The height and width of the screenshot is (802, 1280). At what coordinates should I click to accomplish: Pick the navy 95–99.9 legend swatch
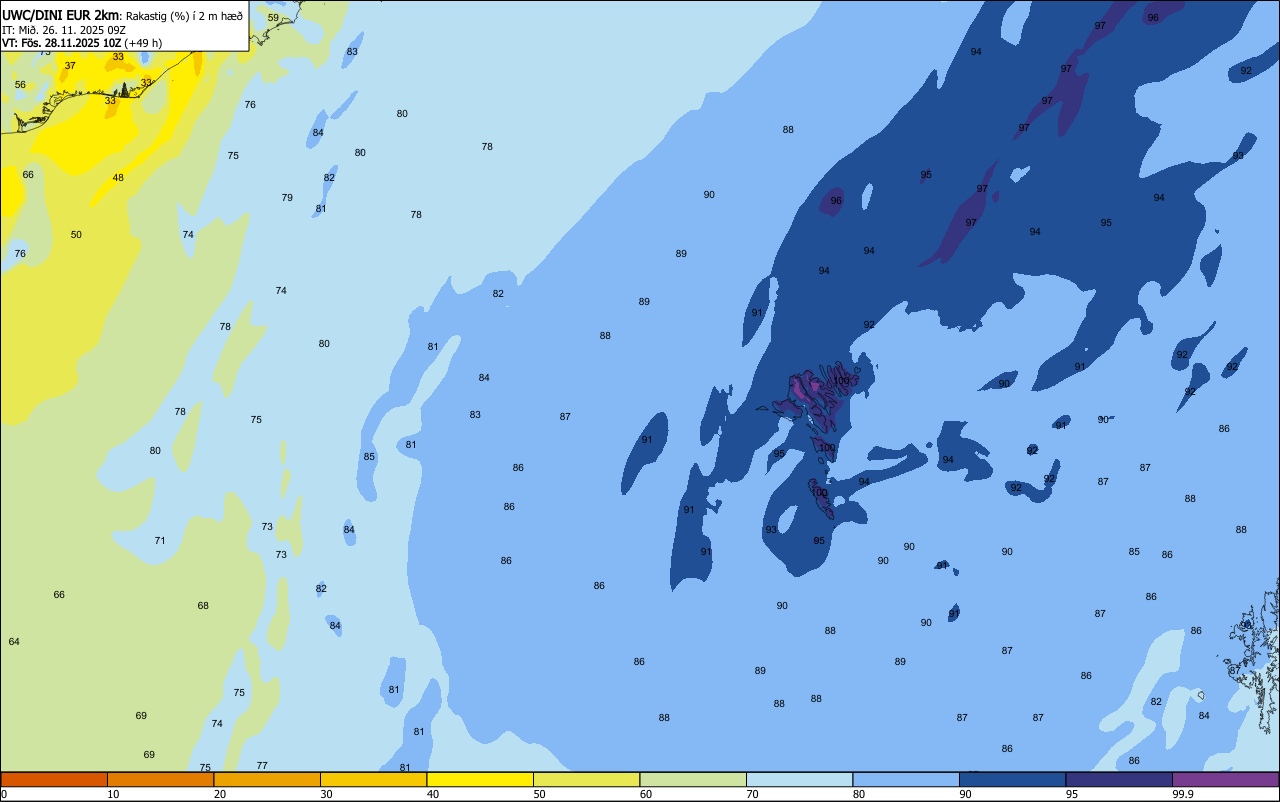(1119, 779)
